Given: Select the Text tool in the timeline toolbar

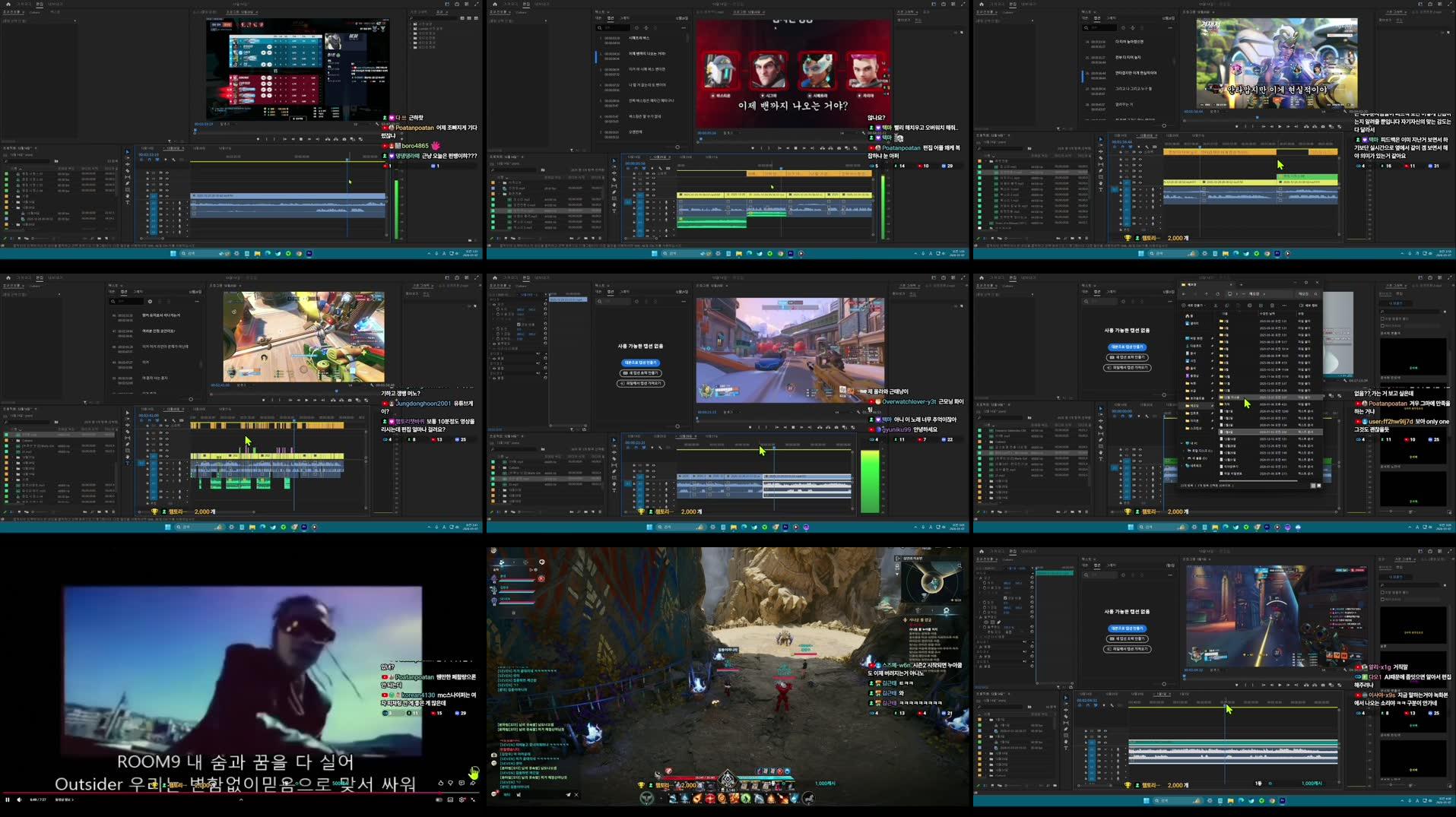Looking at the screenshot, I should pyautogui.click(x=614, y=489).
